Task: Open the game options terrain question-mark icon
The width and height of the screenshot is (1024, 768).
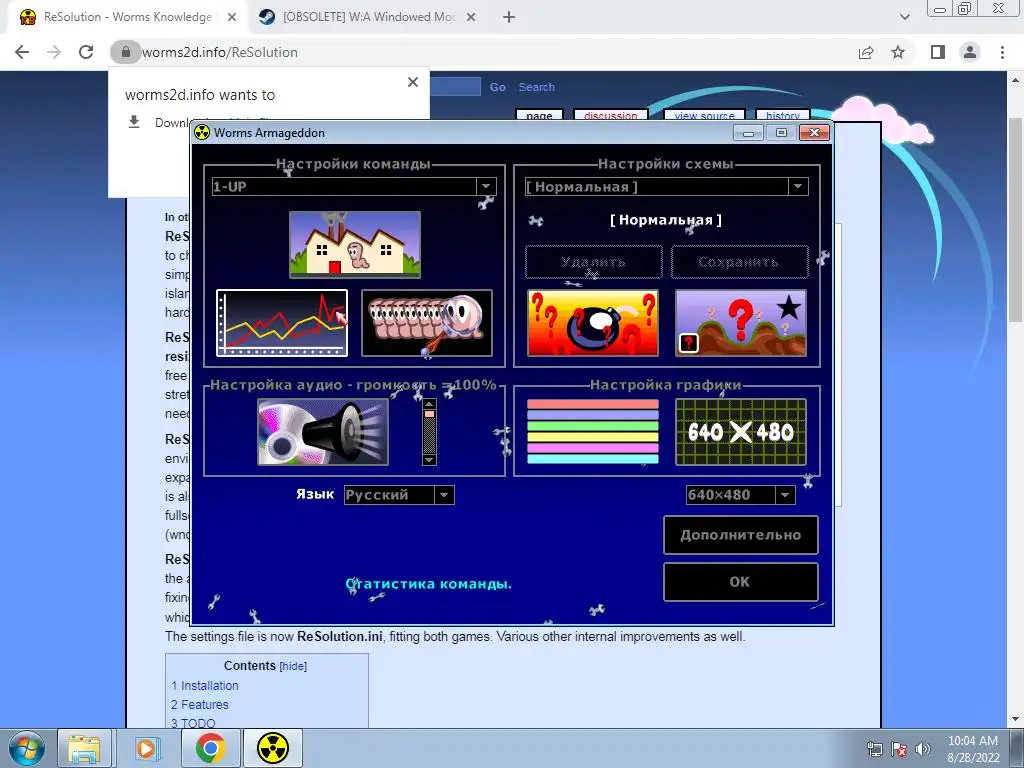Action: coord(741,323)
